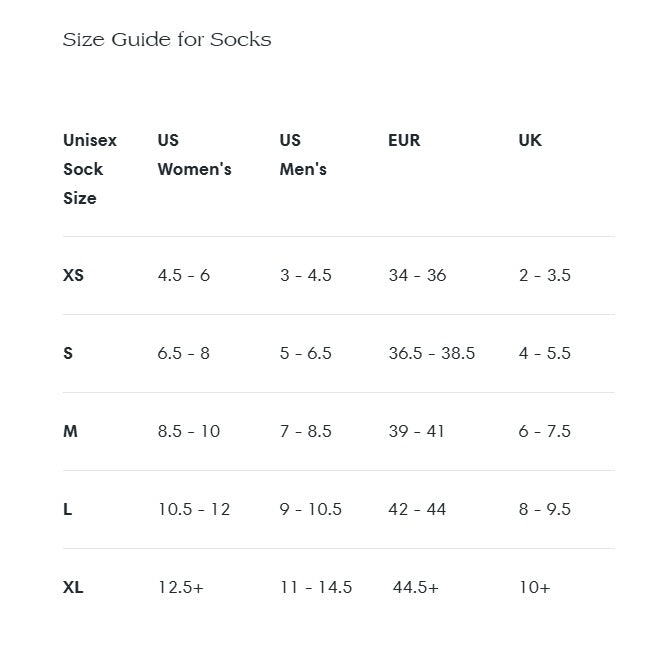Screen dimensions: 657x657
Task: Click the 12.5+ women's size cell
Action: point(181,587)
